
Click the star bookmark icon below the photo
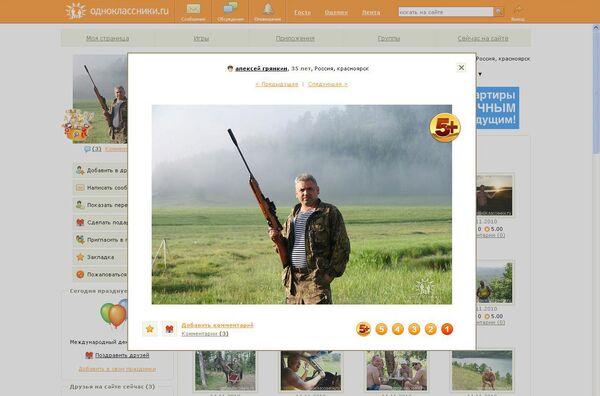click(150, 329)
